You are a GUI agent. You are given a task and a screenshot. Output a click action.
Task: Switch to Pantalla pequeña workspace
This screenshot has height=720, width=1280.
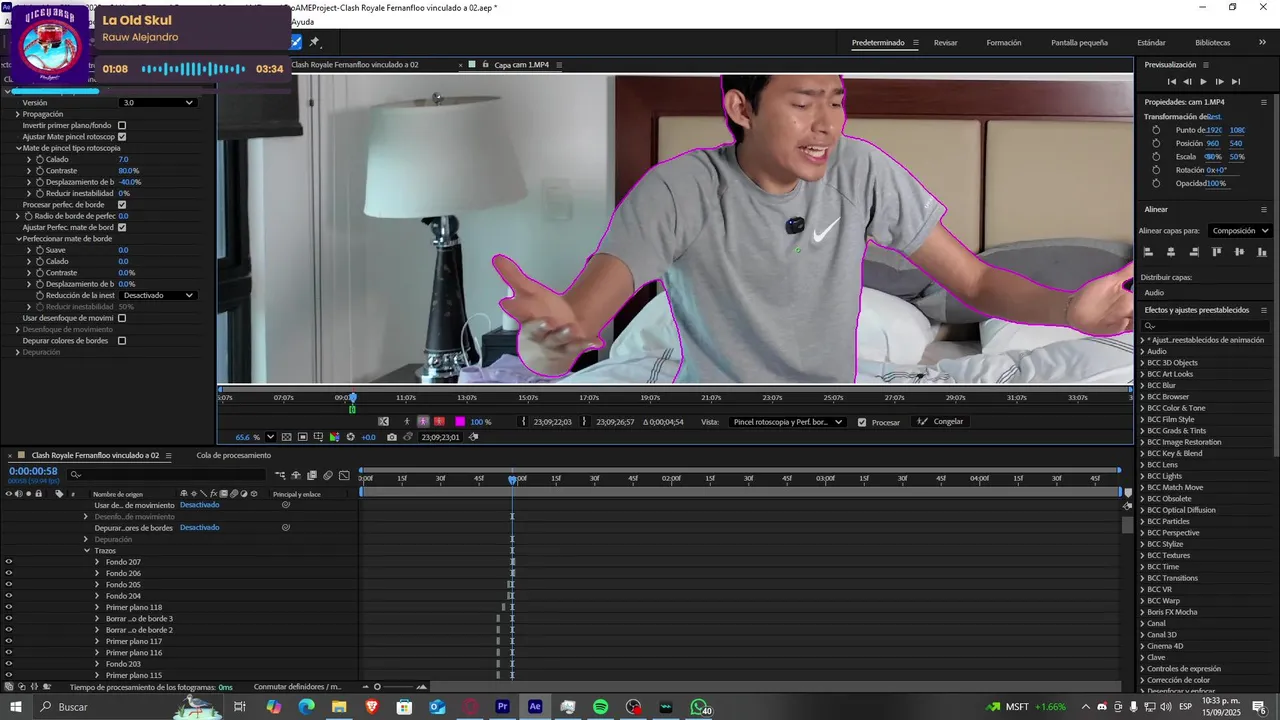(x=1079, y=43)
